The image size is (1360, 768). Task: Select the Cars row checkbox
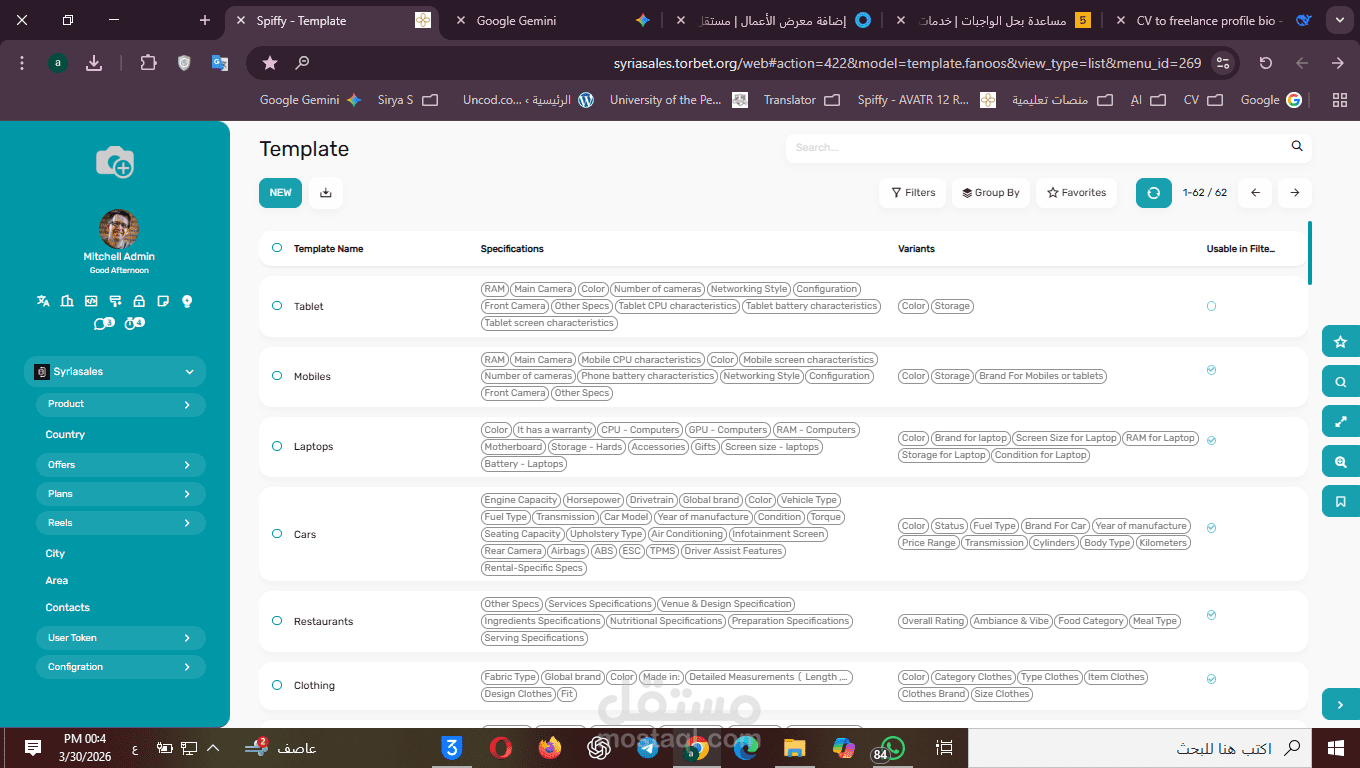(277, 534)
